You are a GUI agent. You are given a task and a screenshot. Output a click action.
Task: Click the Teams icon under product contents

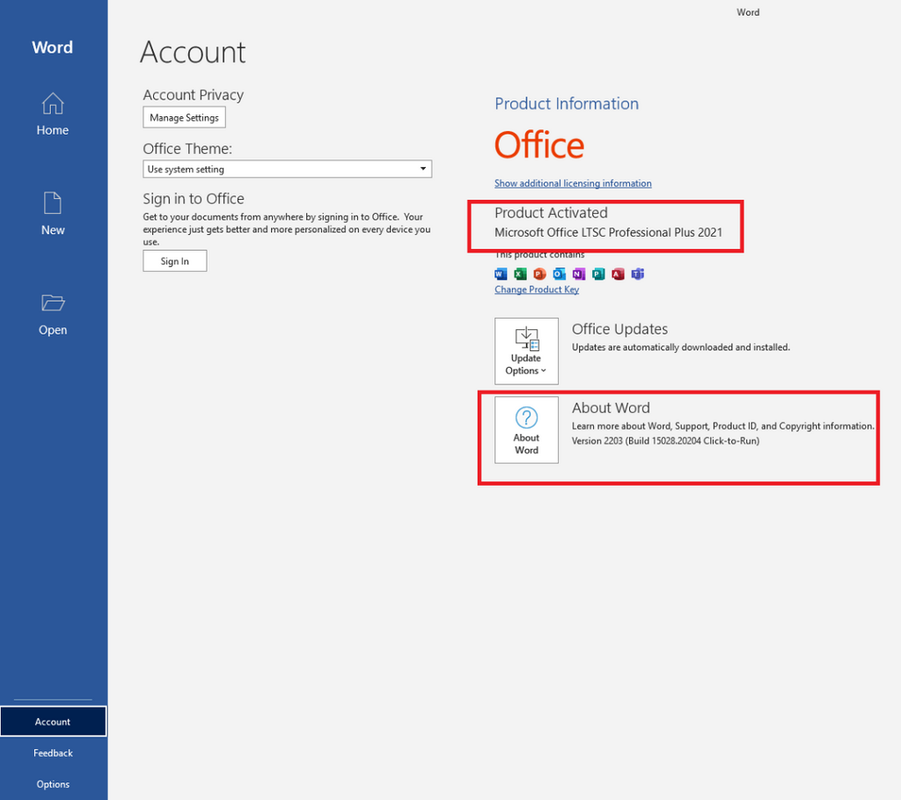(x=637, y=274)
